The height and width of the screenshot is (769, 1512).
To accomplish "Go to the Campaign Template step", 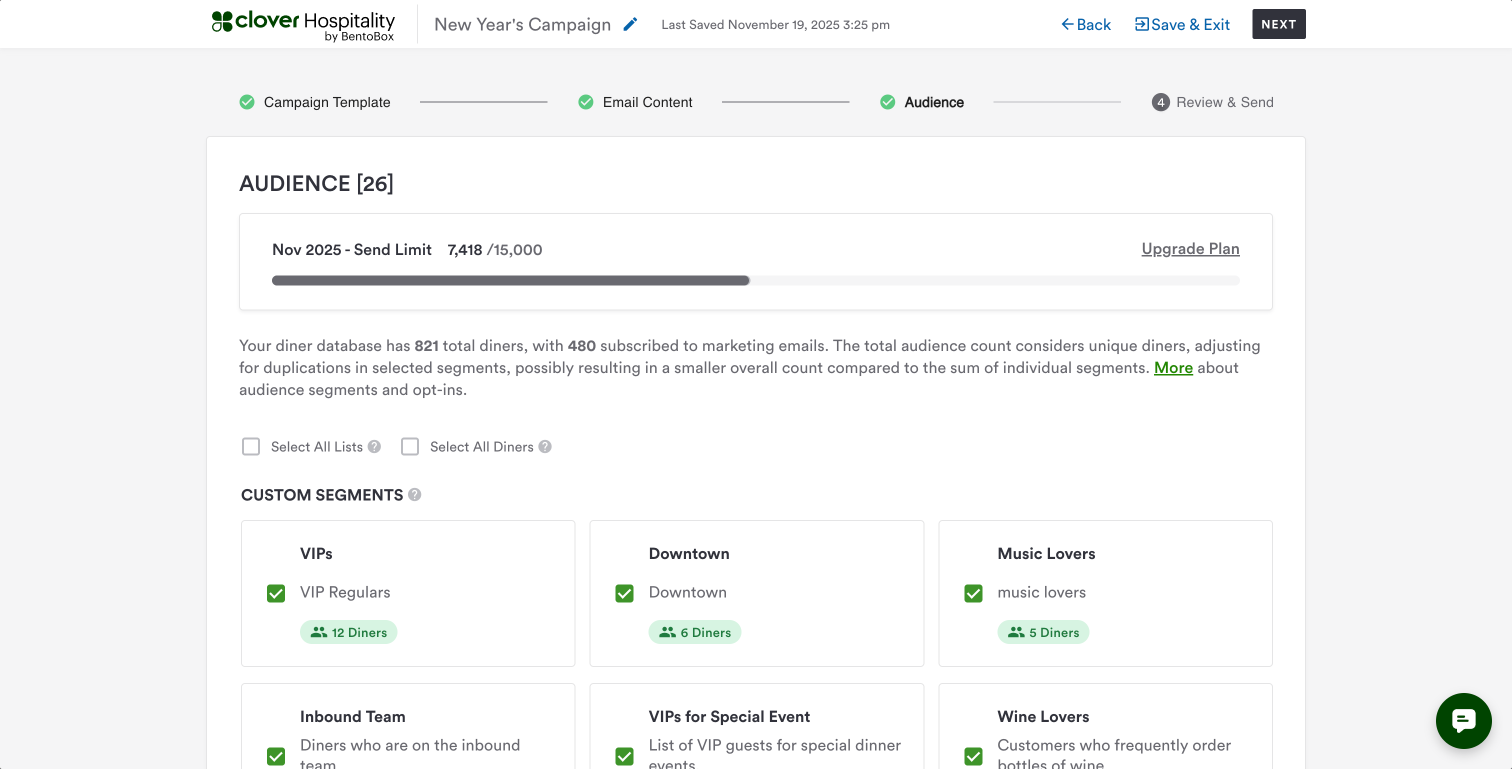I will [x=326, y=102].
